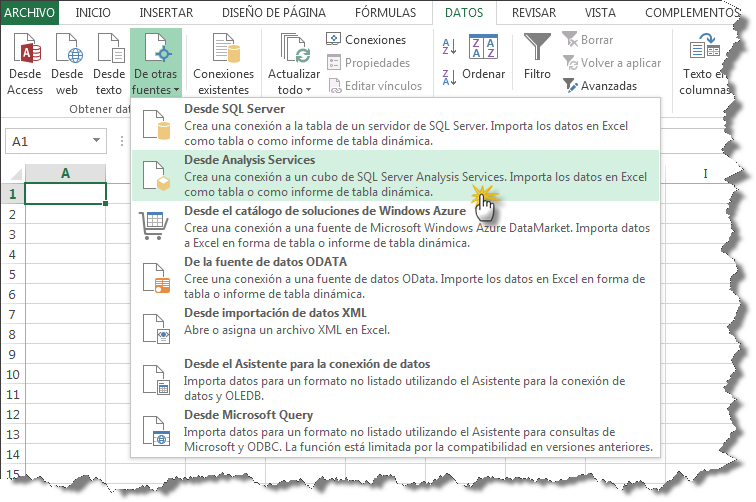Select row 1 header
Image resolution: width=756 pixels, height=502 pixels.
[x=13, y=193]
